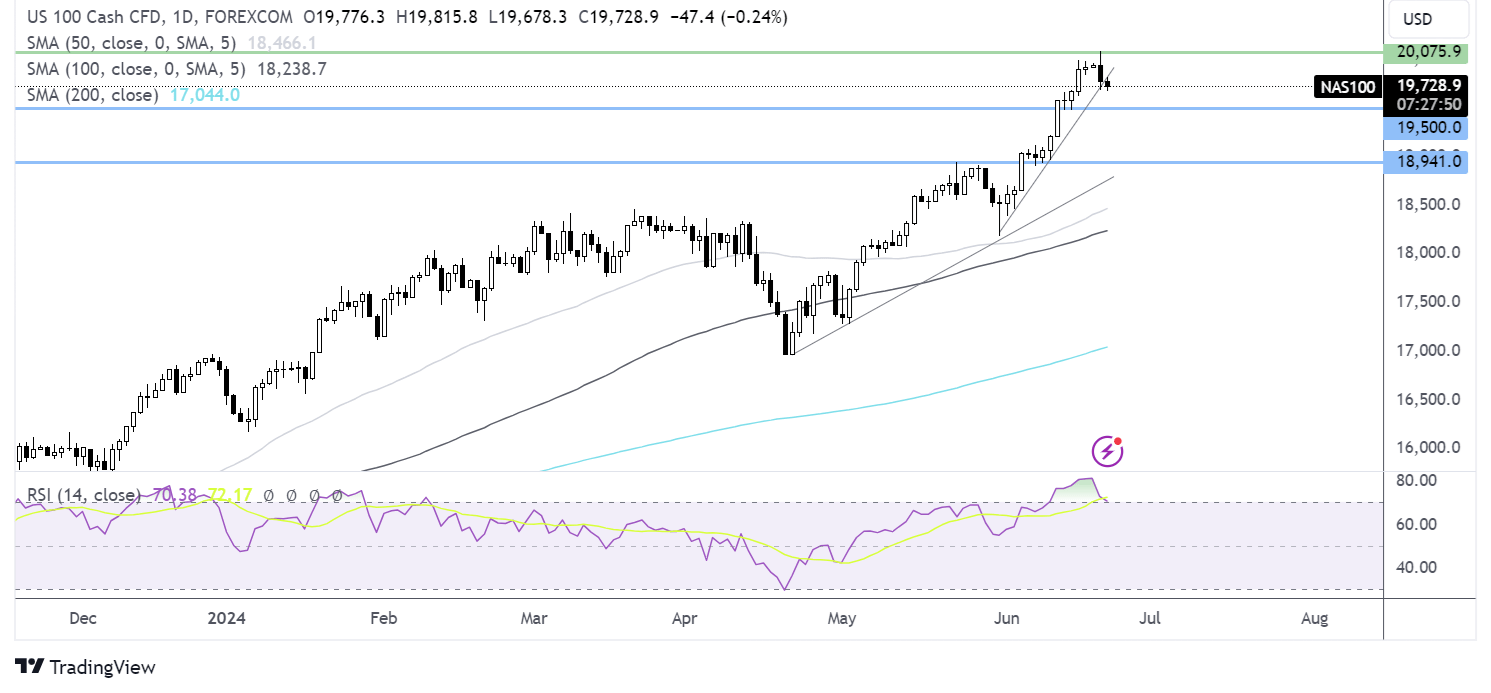This screenshot has width=1491, height=693.
Task: Click the open price O19,776.3
Action: coord(346,17)
